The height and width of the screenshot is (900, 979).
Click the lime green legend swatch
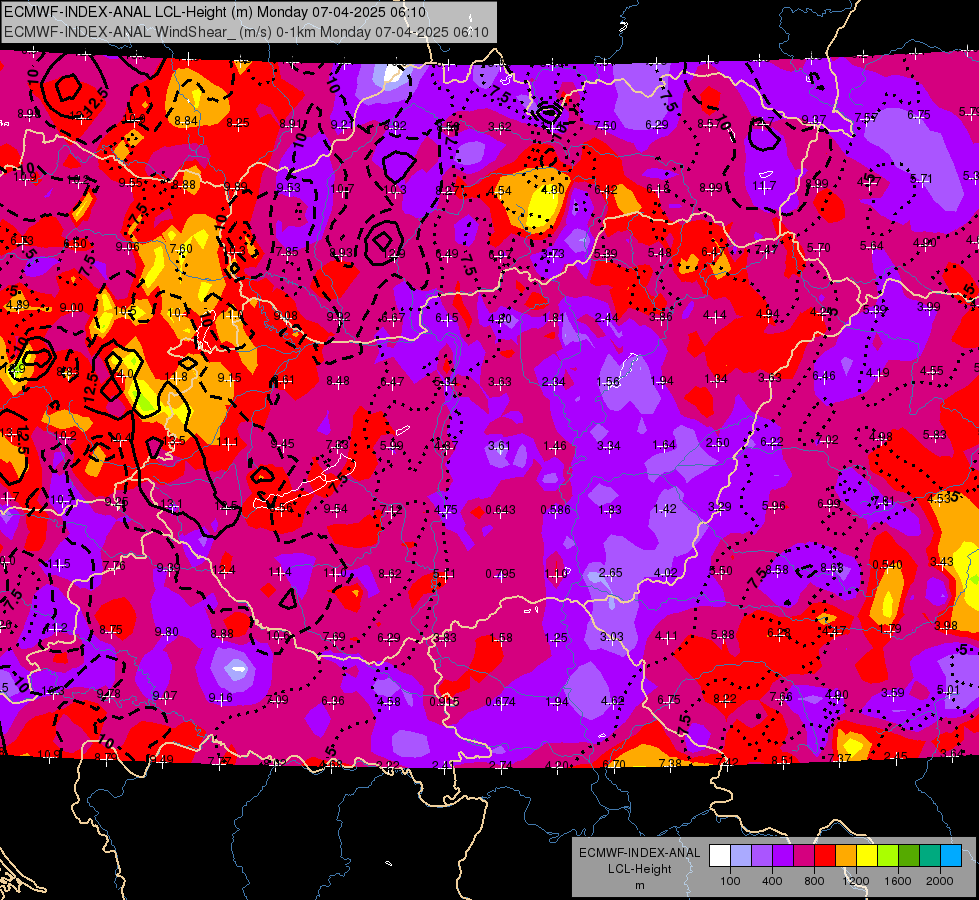[x=888, y=856]
